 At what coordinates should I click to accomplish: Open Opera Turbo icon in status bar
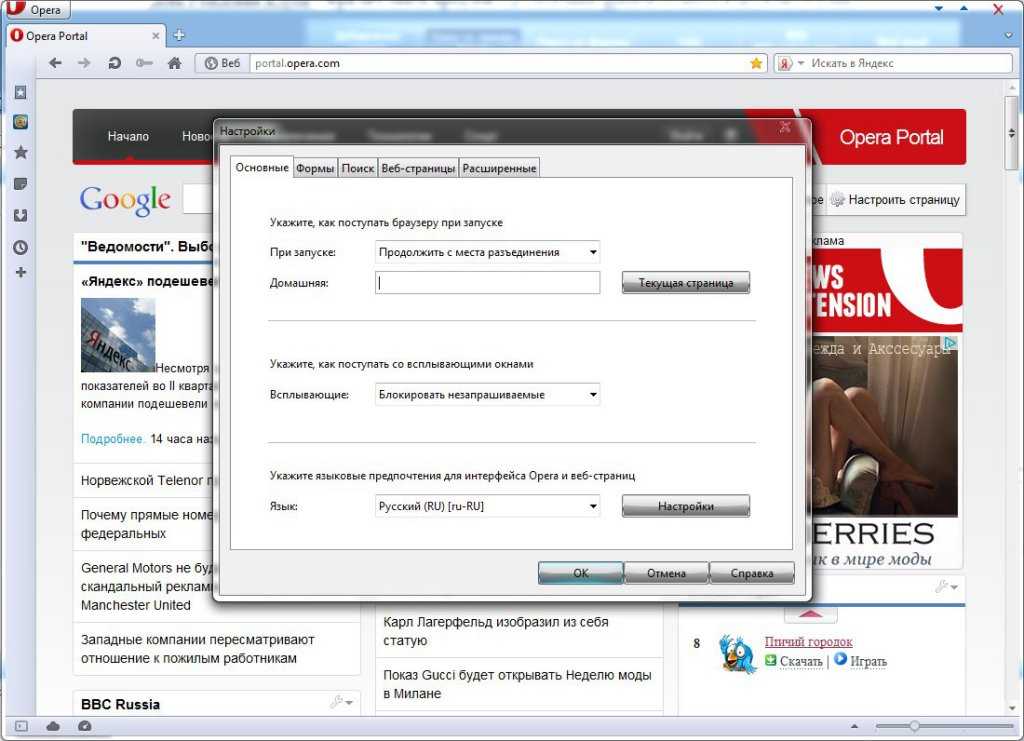pos(85,726)
